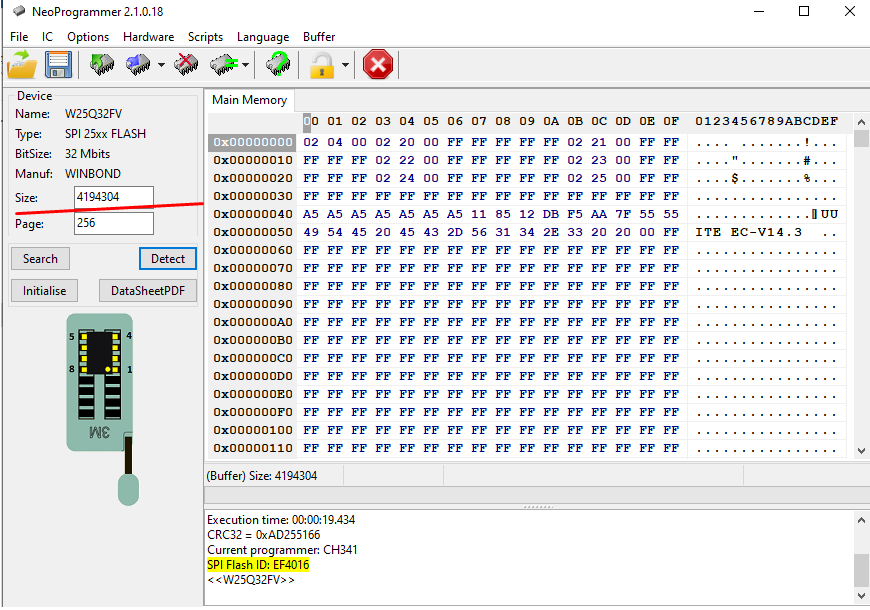Click the hex view scrollbar down arrow

tap(861, 451)
